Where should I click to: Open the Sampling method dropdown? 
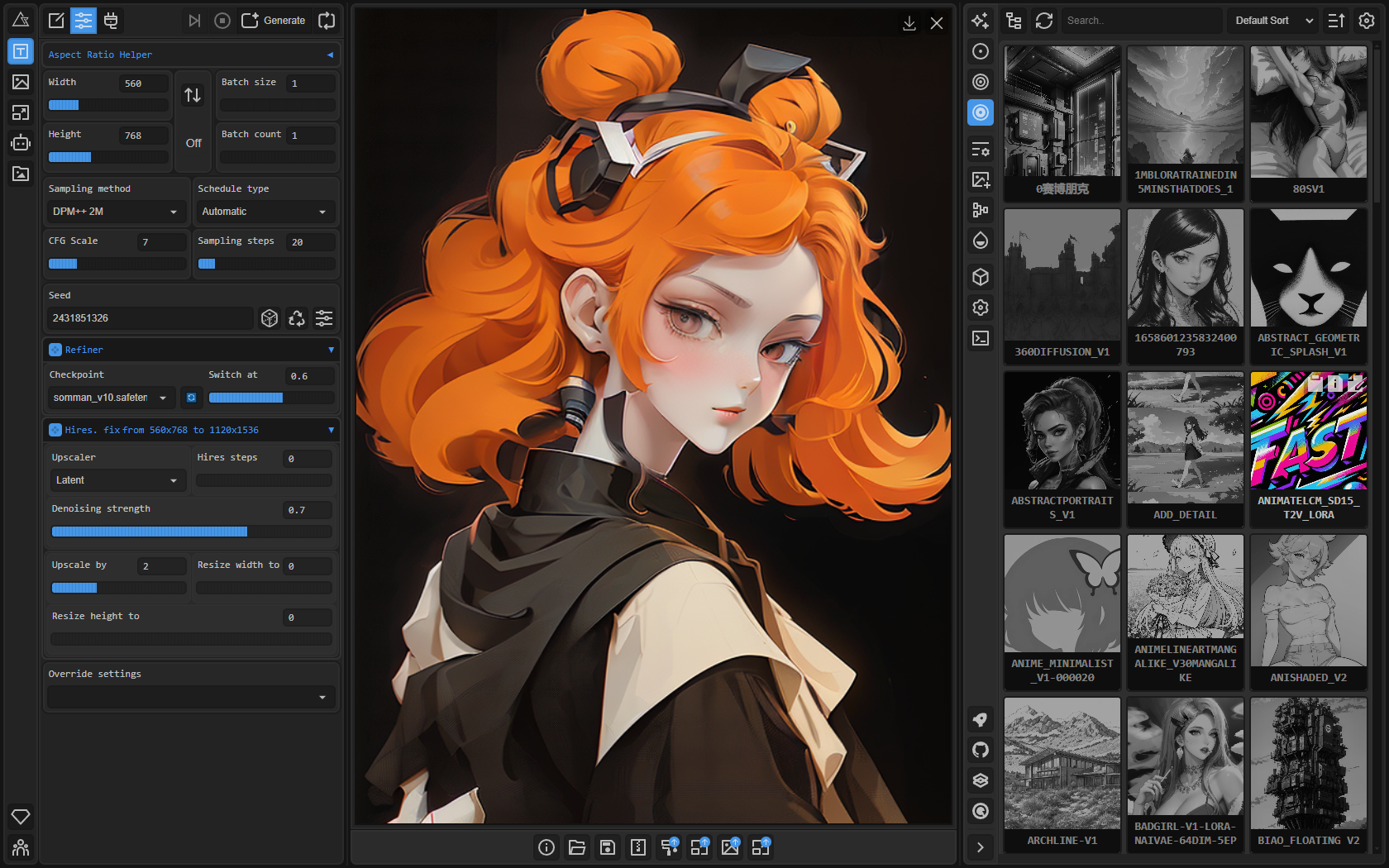(x=115, y=212)
